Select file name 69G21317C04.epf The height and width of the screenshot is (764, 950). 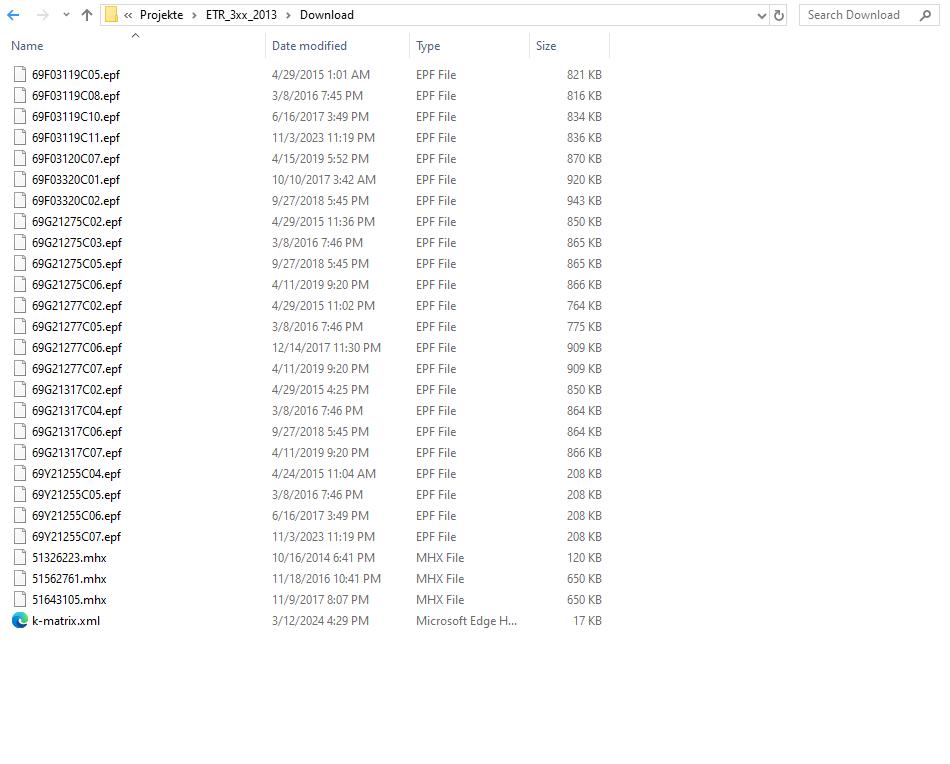point(77,411)
